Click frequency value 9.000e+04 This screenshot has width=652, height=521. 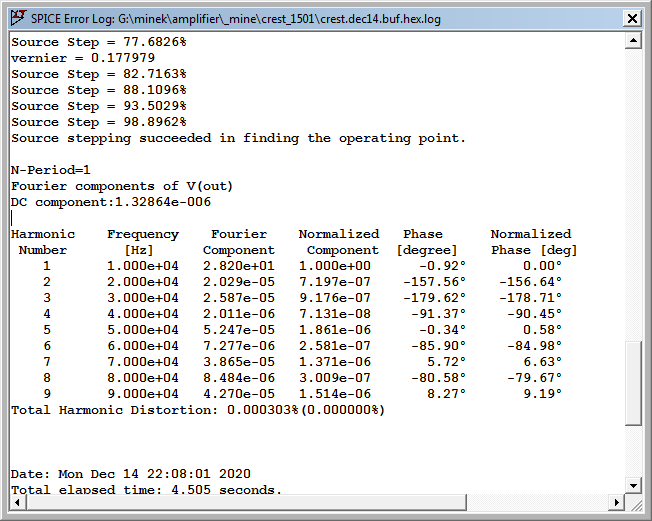coord(143,394)
